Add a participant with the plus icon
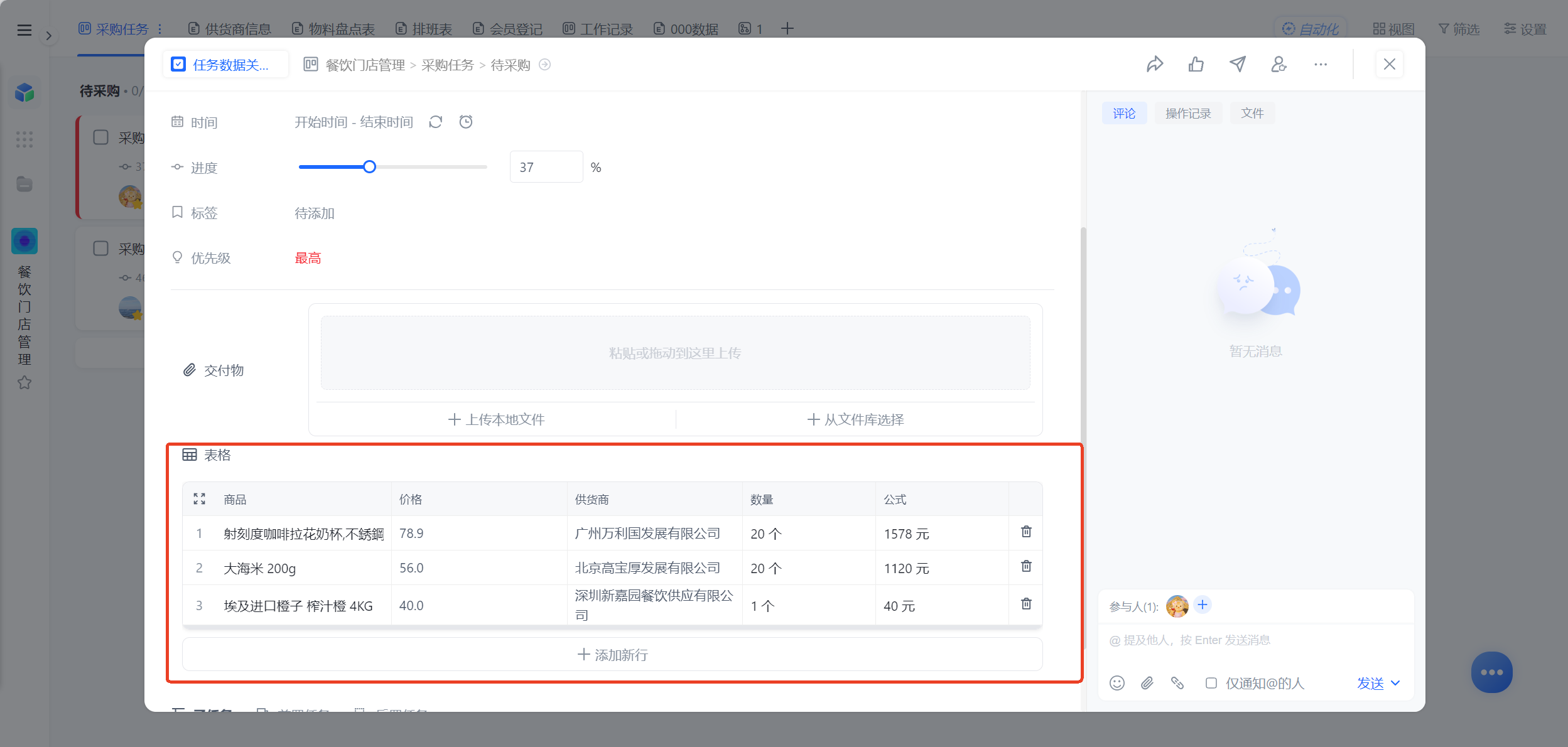 pyautogui.click(x=1203, y=605)
